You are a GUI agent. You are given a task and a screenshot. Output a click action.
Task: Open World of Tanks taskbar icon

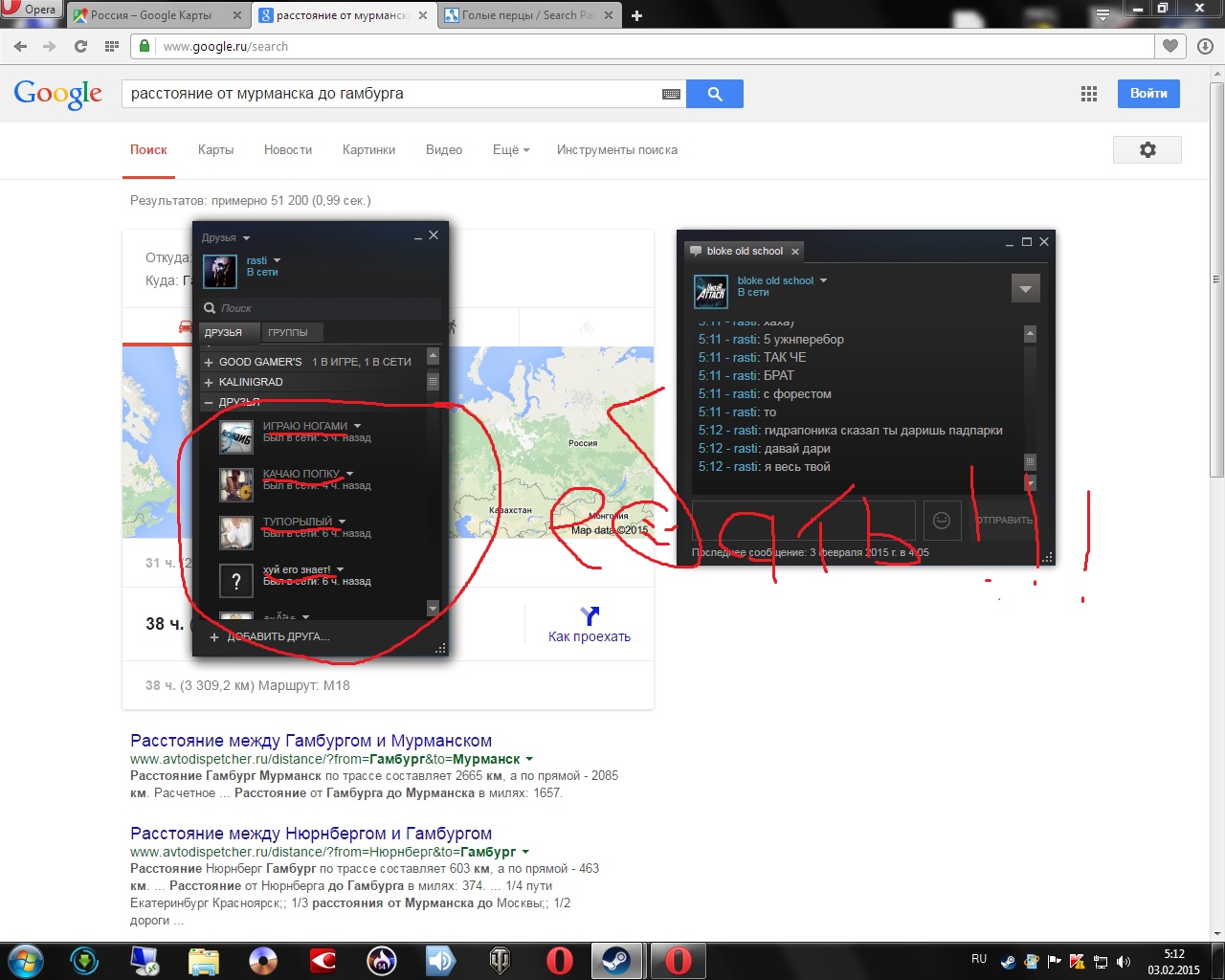500,960
